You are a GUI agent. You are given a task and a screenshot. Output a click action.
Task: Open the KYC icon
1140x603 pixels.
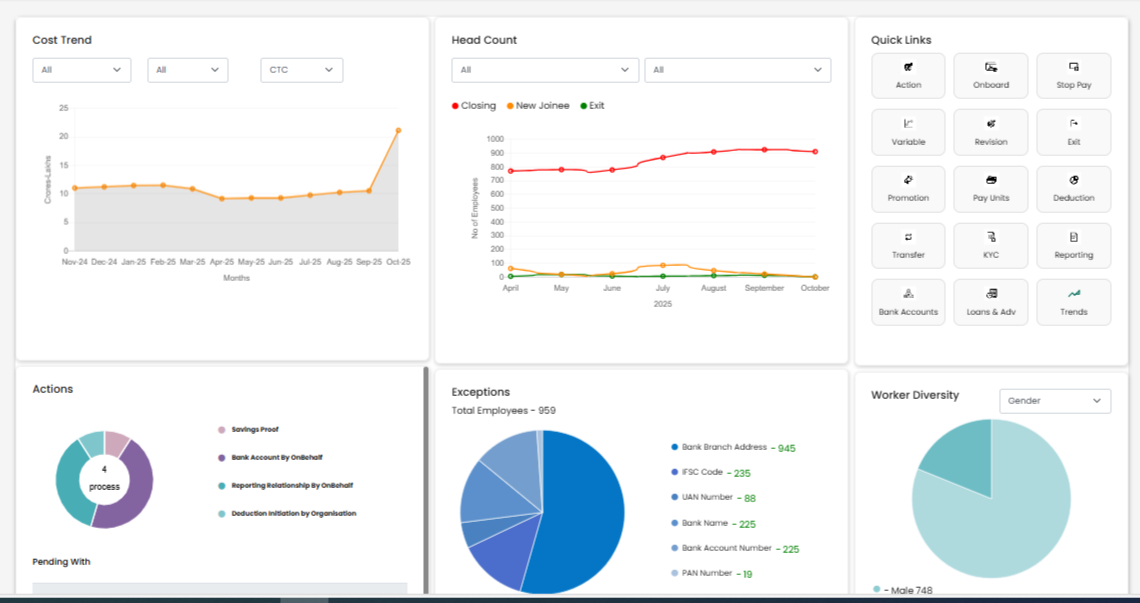[991, 246]
